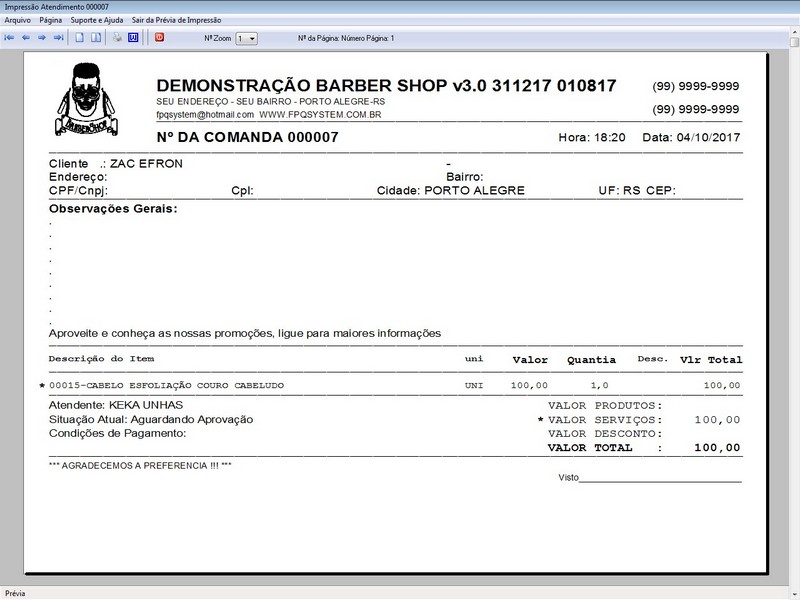Click the heading 'DEMONSTRAÇÃO BARBER SHOP v3.0 311217 010817'
The width and height of the screenshot is (800, 600).
click(386, 85)
